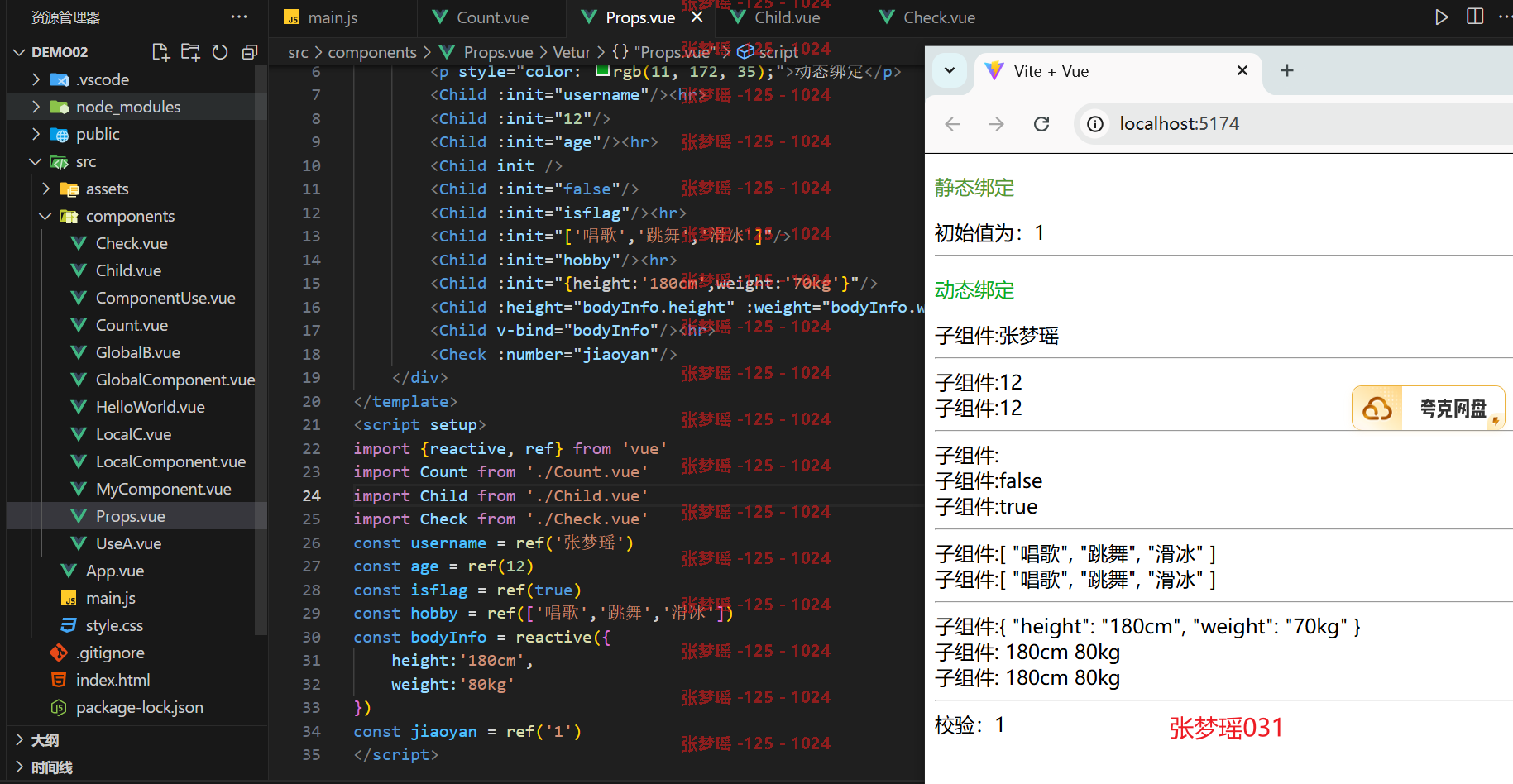Click the script cube icon in breadcrumb
Image resolution: width=1513 pixels, height=784 pixels.
745,52
